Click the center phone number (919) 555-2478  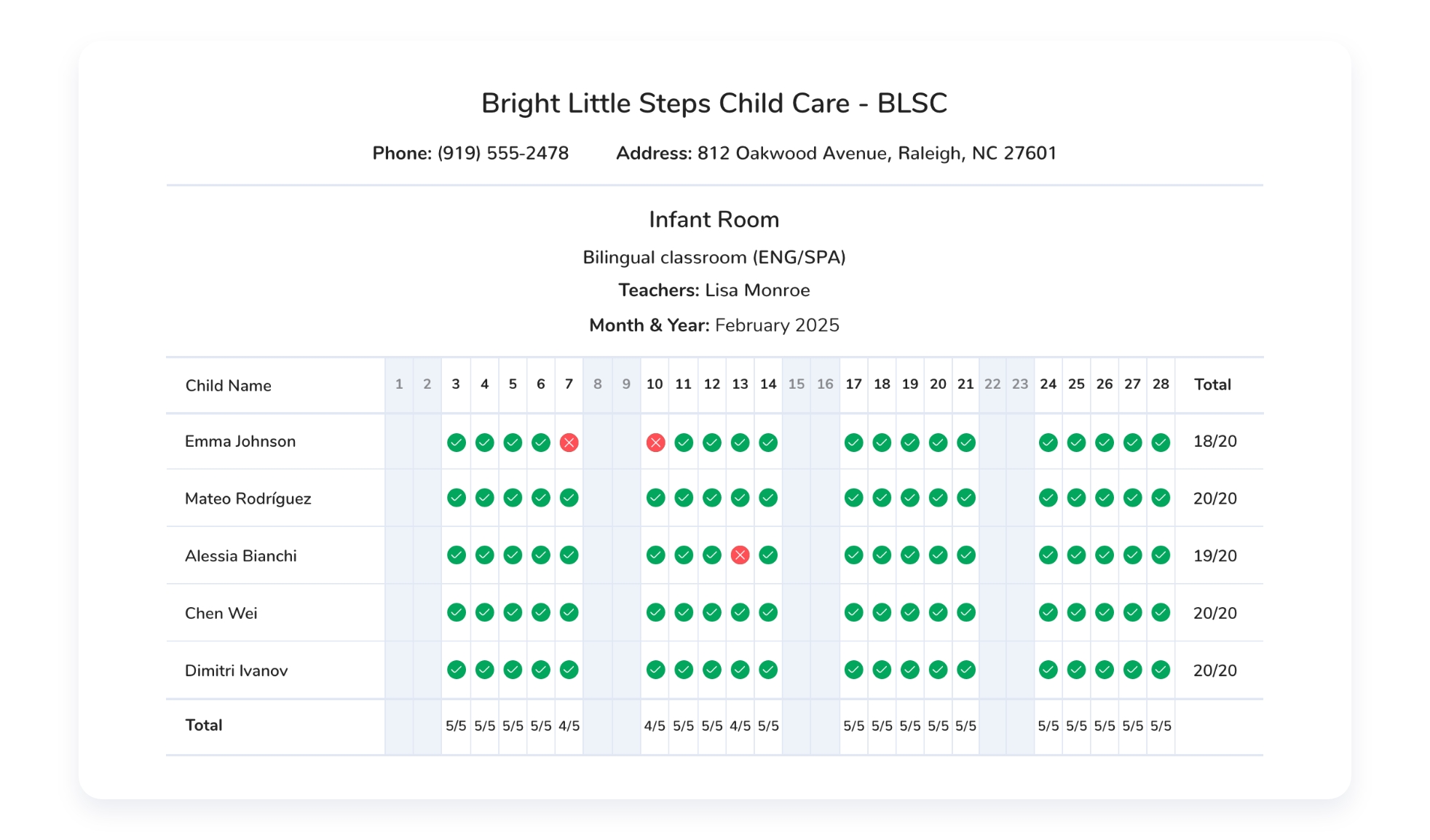[x=502, y=154]
